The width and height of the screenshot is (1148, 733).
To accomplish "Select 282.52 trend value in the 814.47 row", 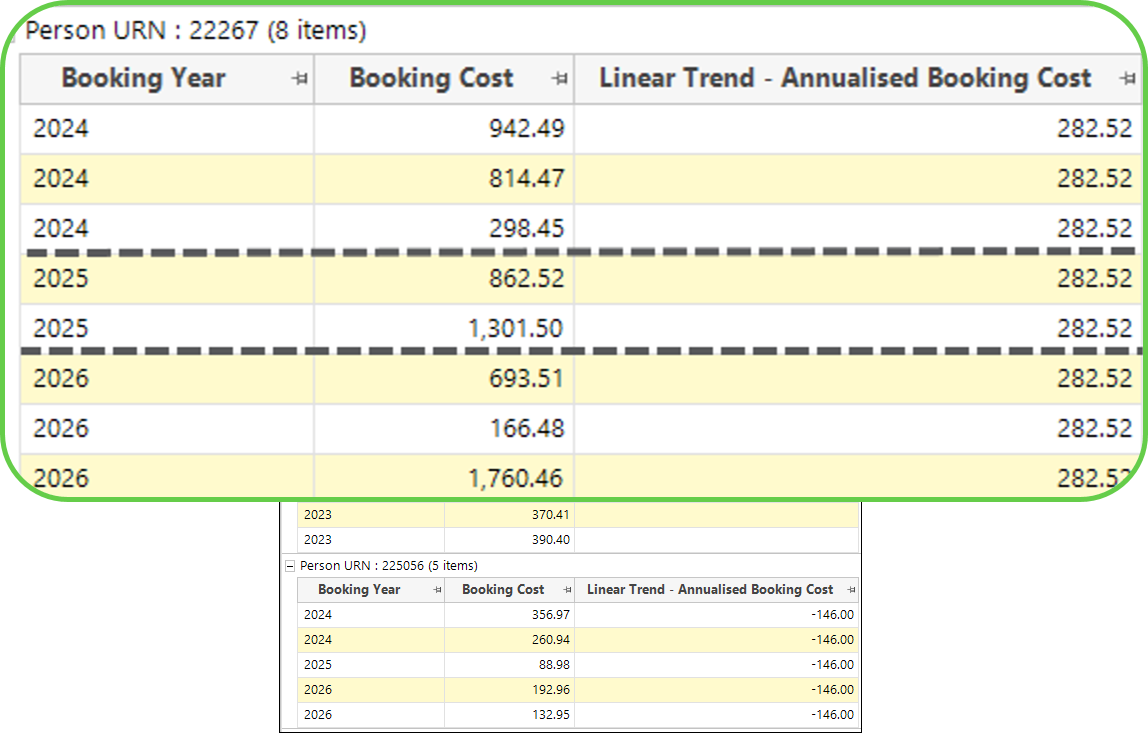I will [858, 179].
